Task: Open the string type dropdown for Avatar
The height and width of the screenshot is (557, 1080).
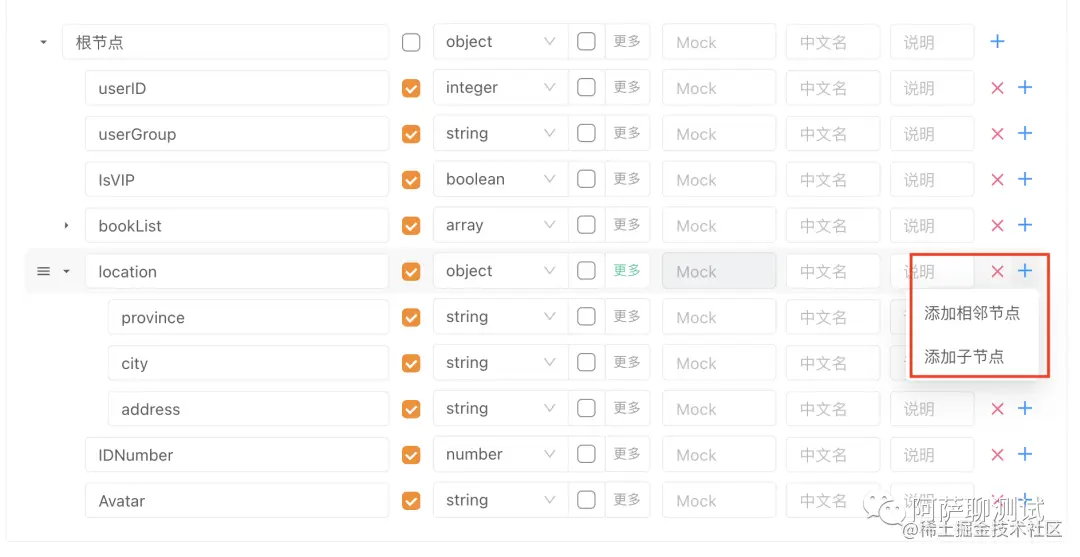Action: [x=501, y=501]
